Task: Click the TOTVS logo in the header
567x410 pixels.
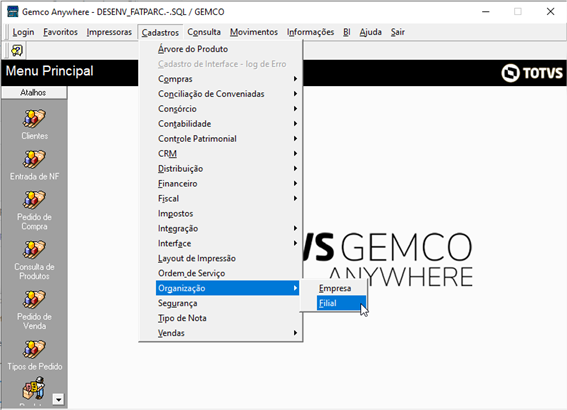Action: (x=532, y=73)
